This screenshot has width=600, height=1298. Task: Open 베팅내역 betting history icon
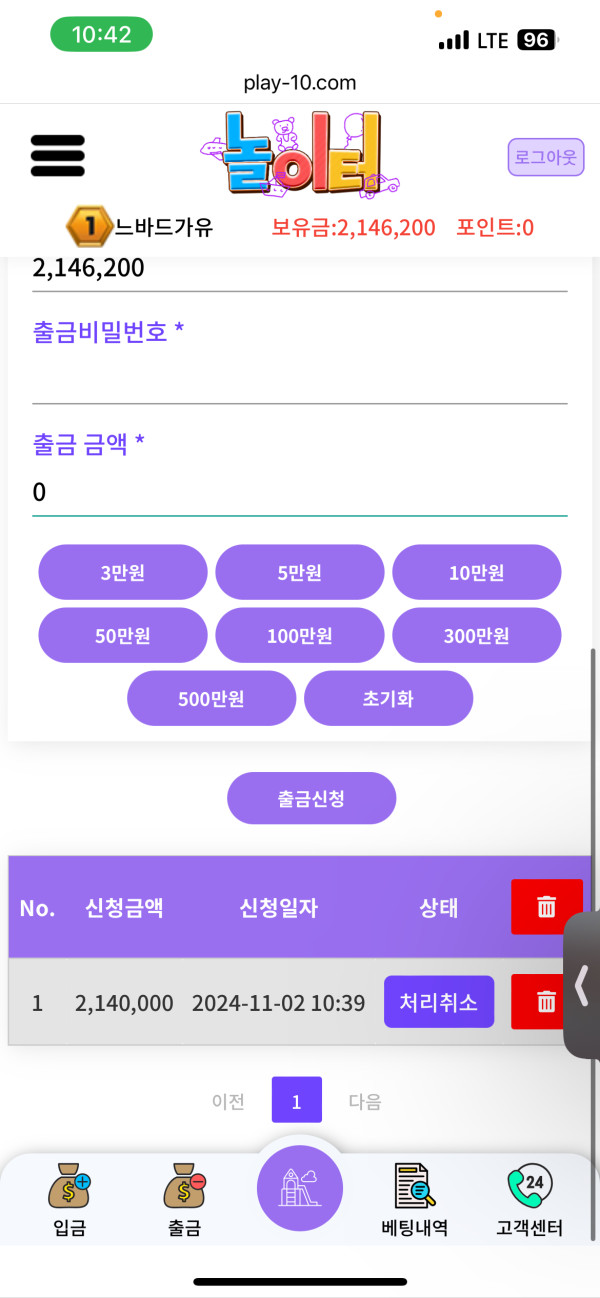[414, 1200]
